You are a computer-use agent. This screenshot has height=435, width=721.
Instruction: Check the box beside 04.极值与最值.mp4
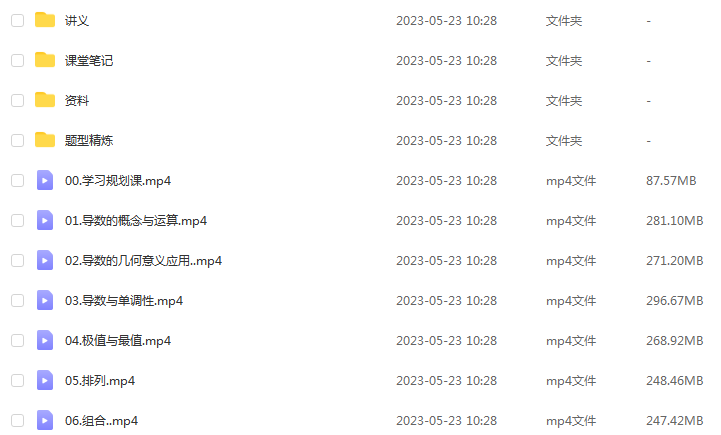(17, 340)
